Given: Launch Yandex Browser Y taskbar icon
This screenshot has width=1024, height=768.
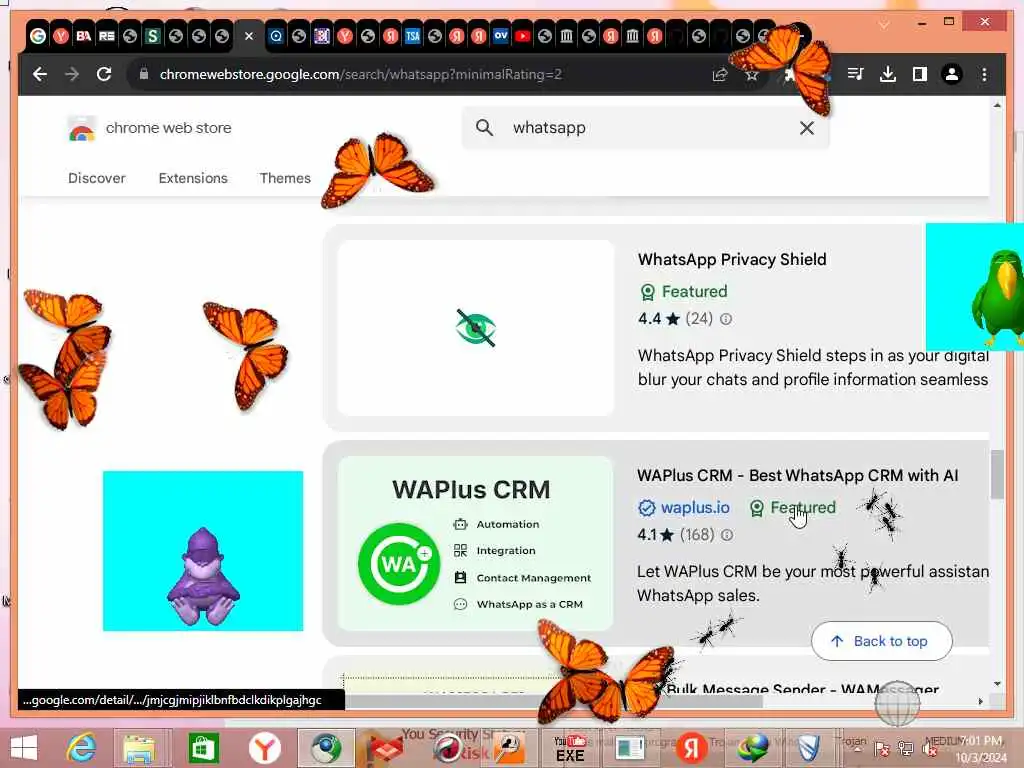Looking at the screenshot, I should (264, 748).
